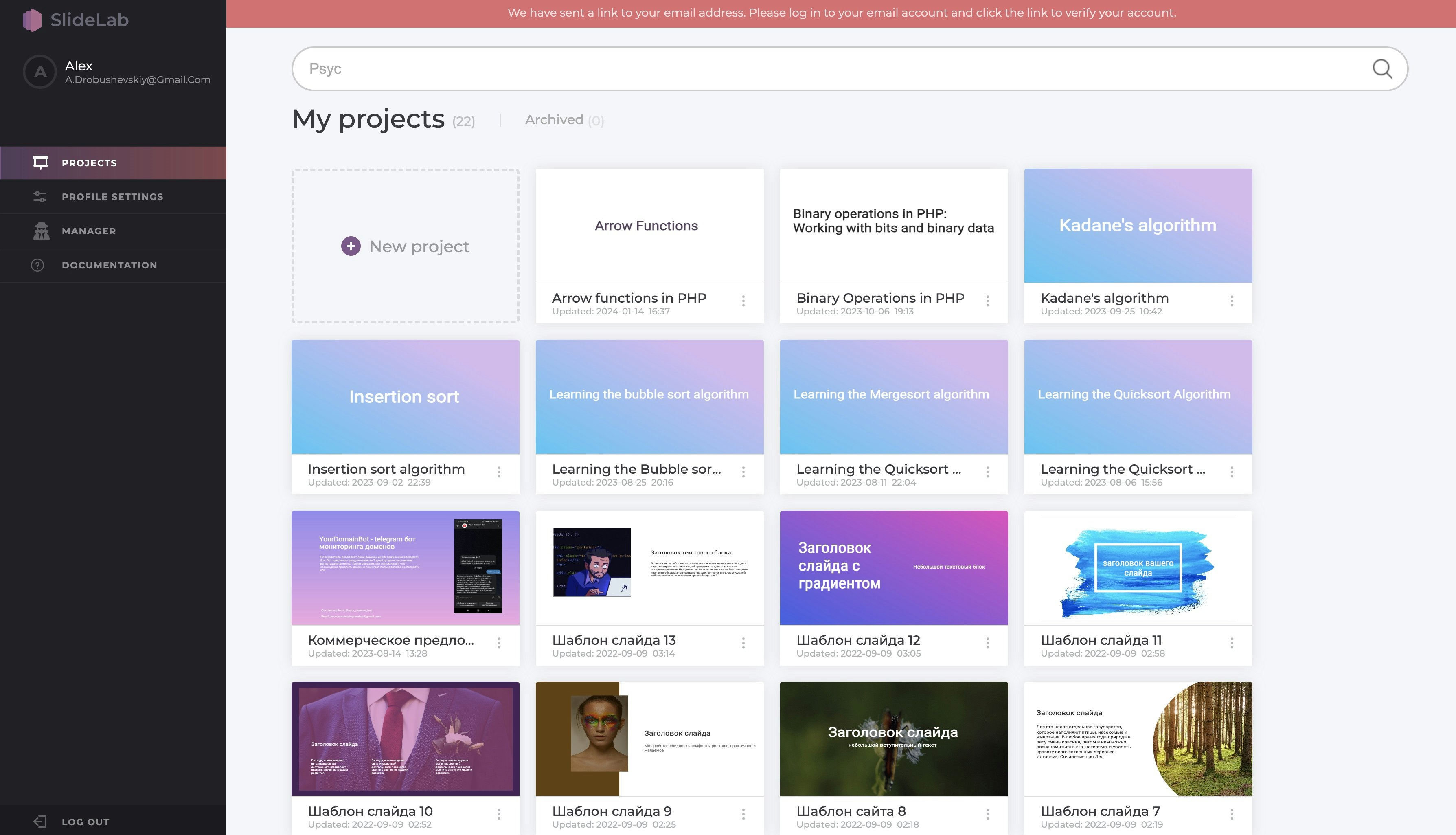Click the plus icon for New project
1456x835 pixels.
351,246
